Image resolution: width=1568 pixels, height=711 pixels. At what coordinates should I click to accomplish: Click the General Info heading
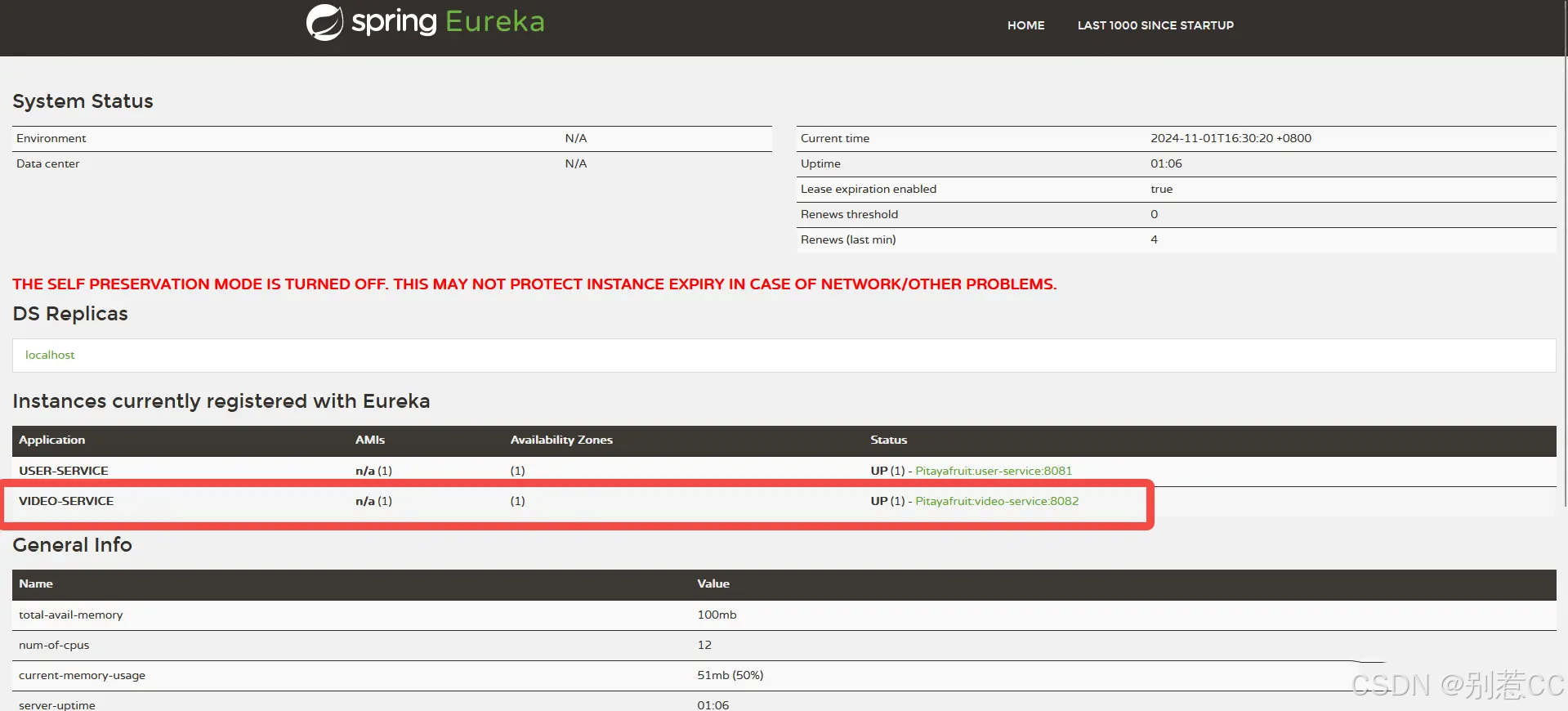pyautogui.click(x=72, y=545)
